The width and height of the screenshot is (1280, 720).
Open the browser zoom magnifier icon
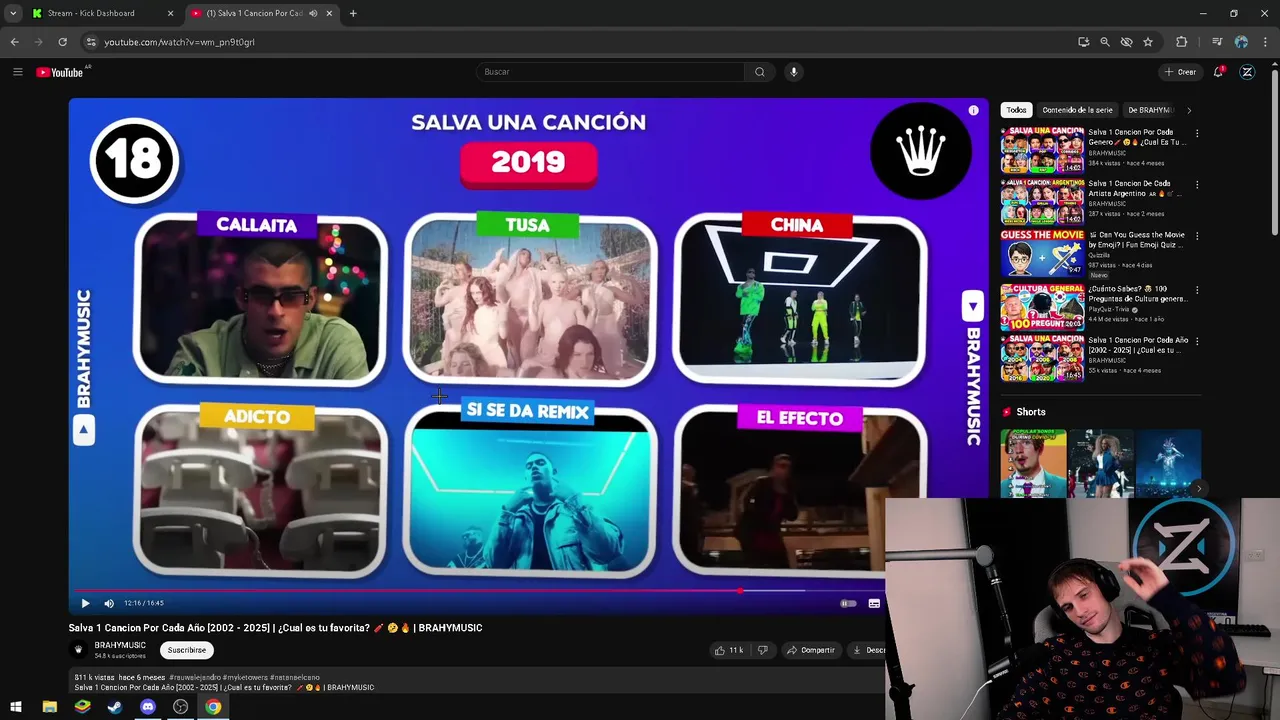[x=1105, y=42]
